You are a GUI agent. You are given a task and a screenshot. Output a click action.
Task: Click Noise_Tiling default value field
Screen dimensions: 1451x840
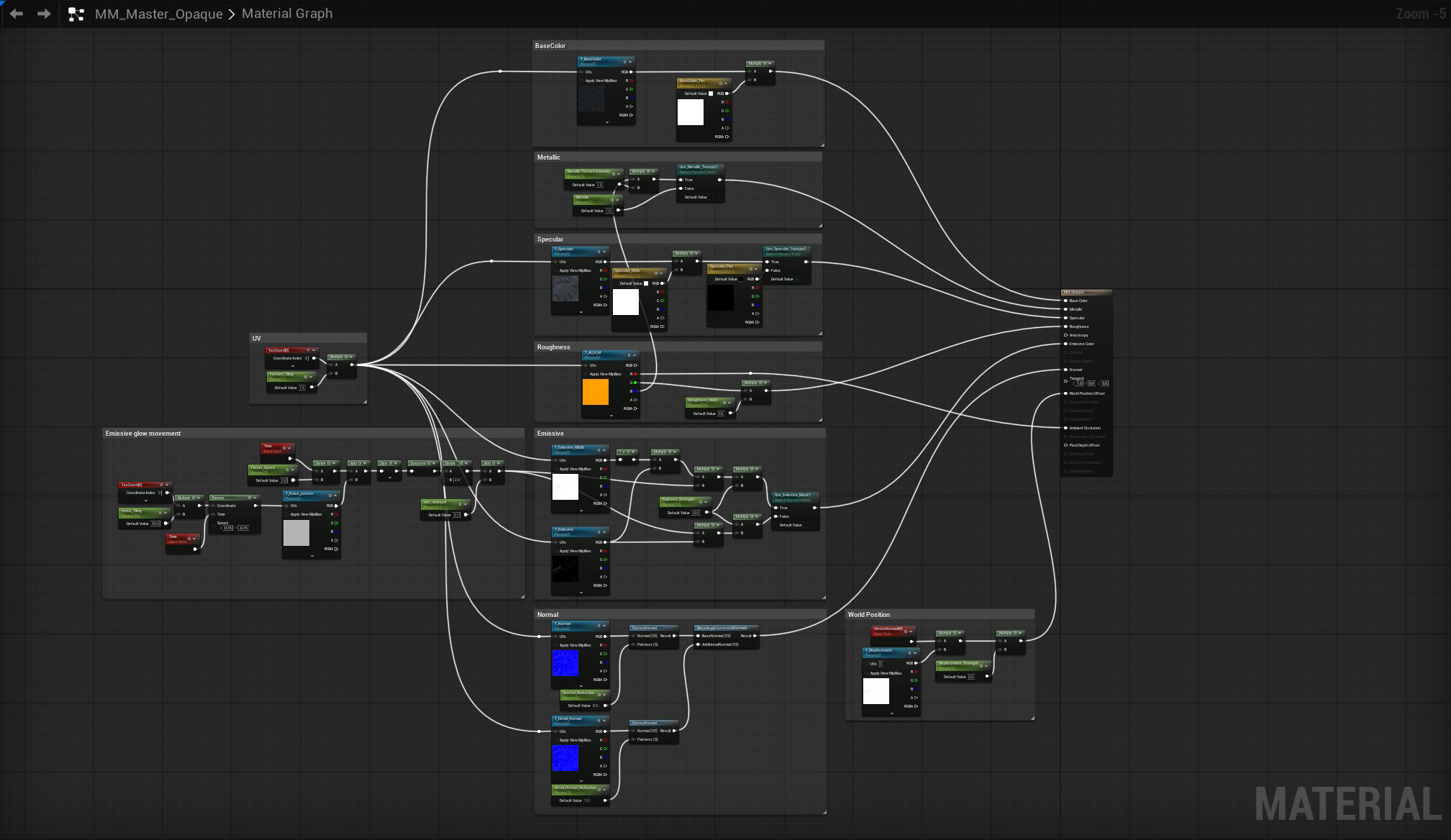point(155,524)
